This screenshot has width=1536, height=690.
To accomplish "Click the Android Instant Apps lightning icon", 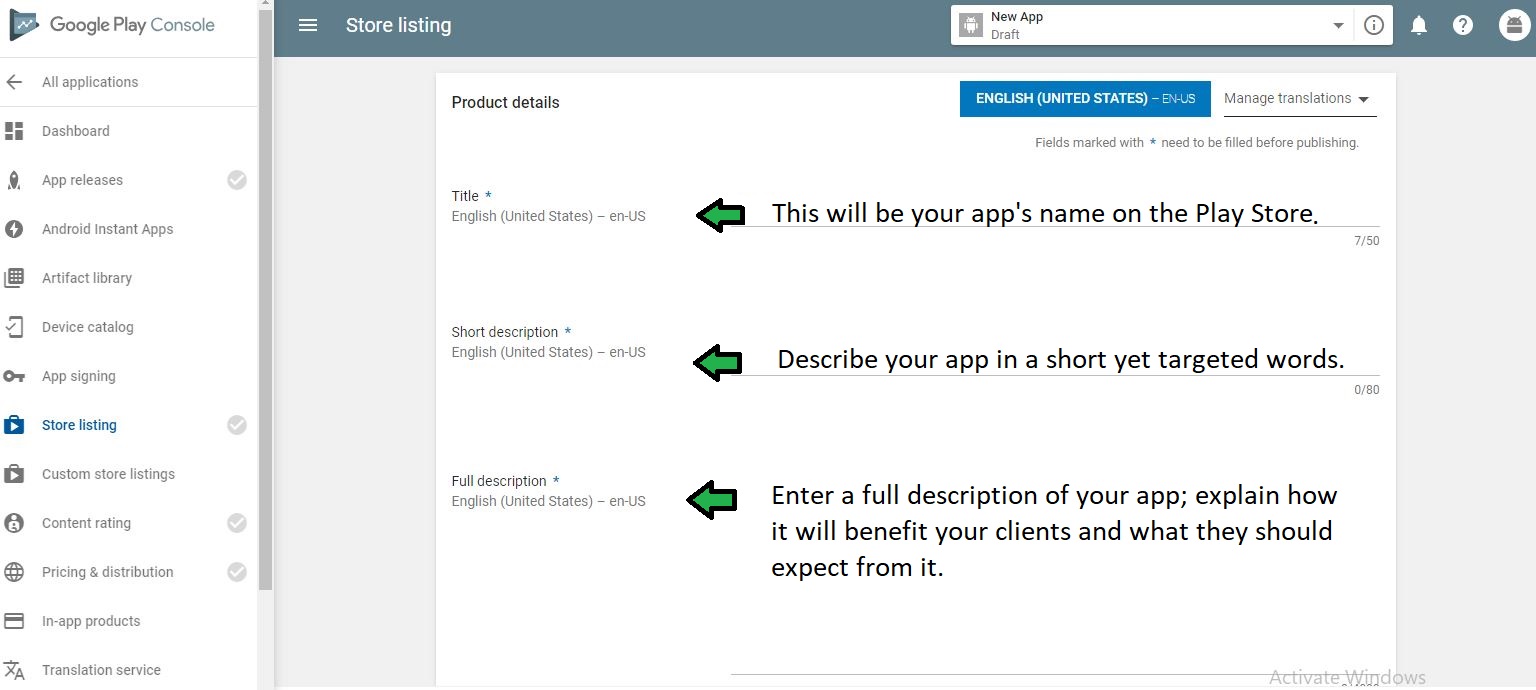I will [14, 229].
